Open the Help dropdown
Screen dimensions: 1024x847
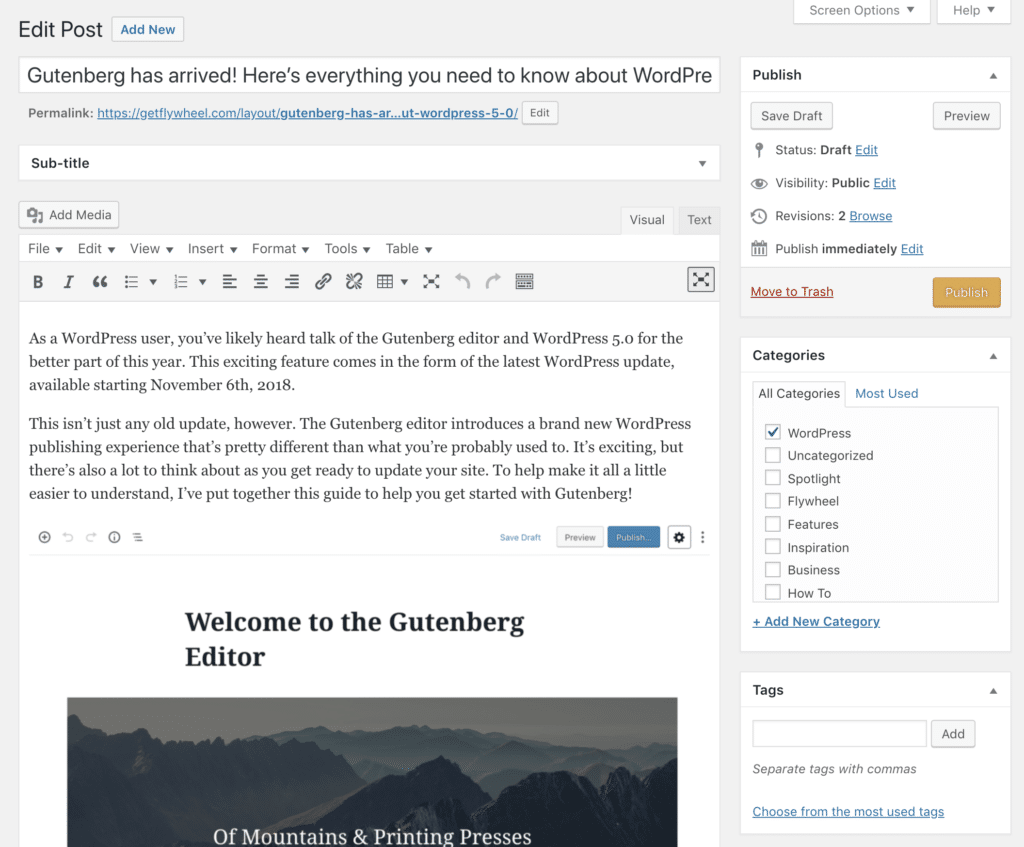tap(974, 10)
